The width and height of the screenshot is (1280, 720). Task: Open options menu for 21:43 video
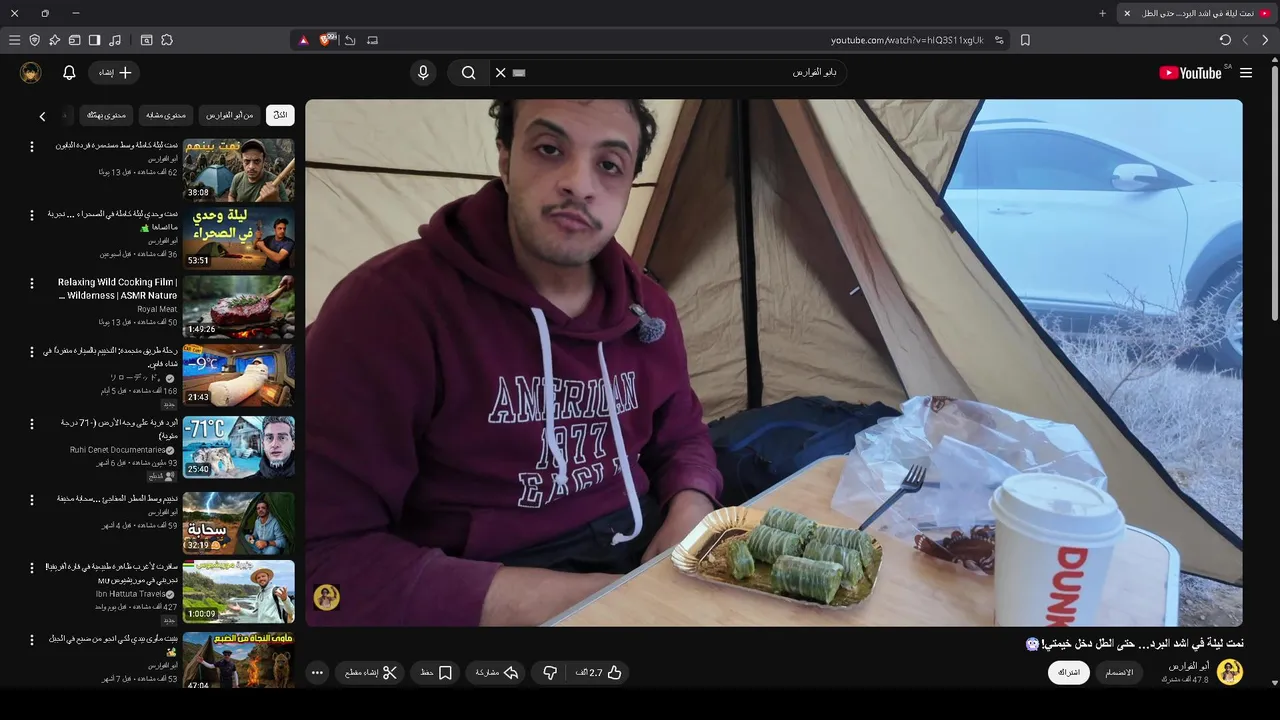click(31, 352)
